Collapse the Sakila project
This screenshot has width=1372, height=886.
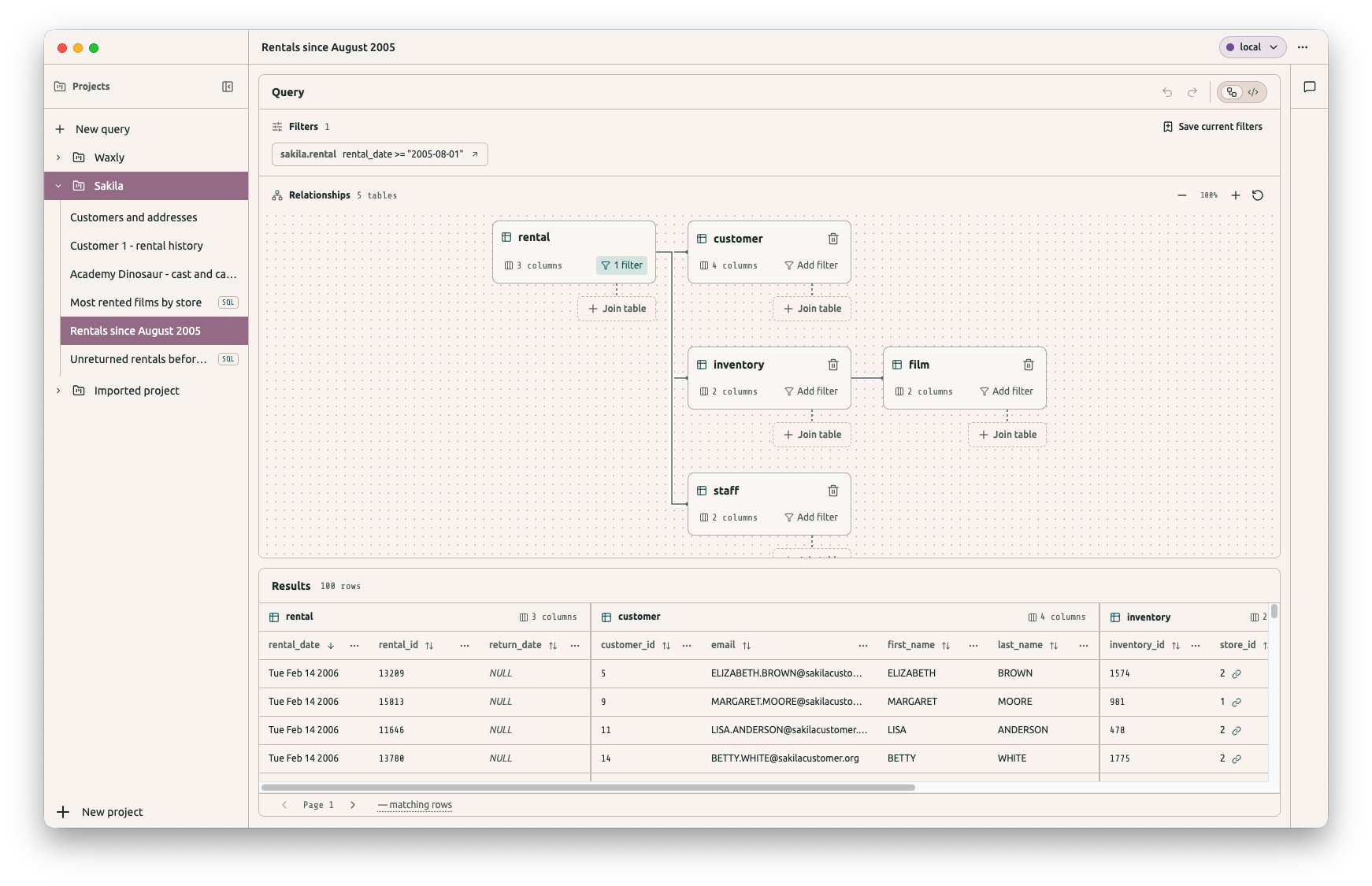58,186
